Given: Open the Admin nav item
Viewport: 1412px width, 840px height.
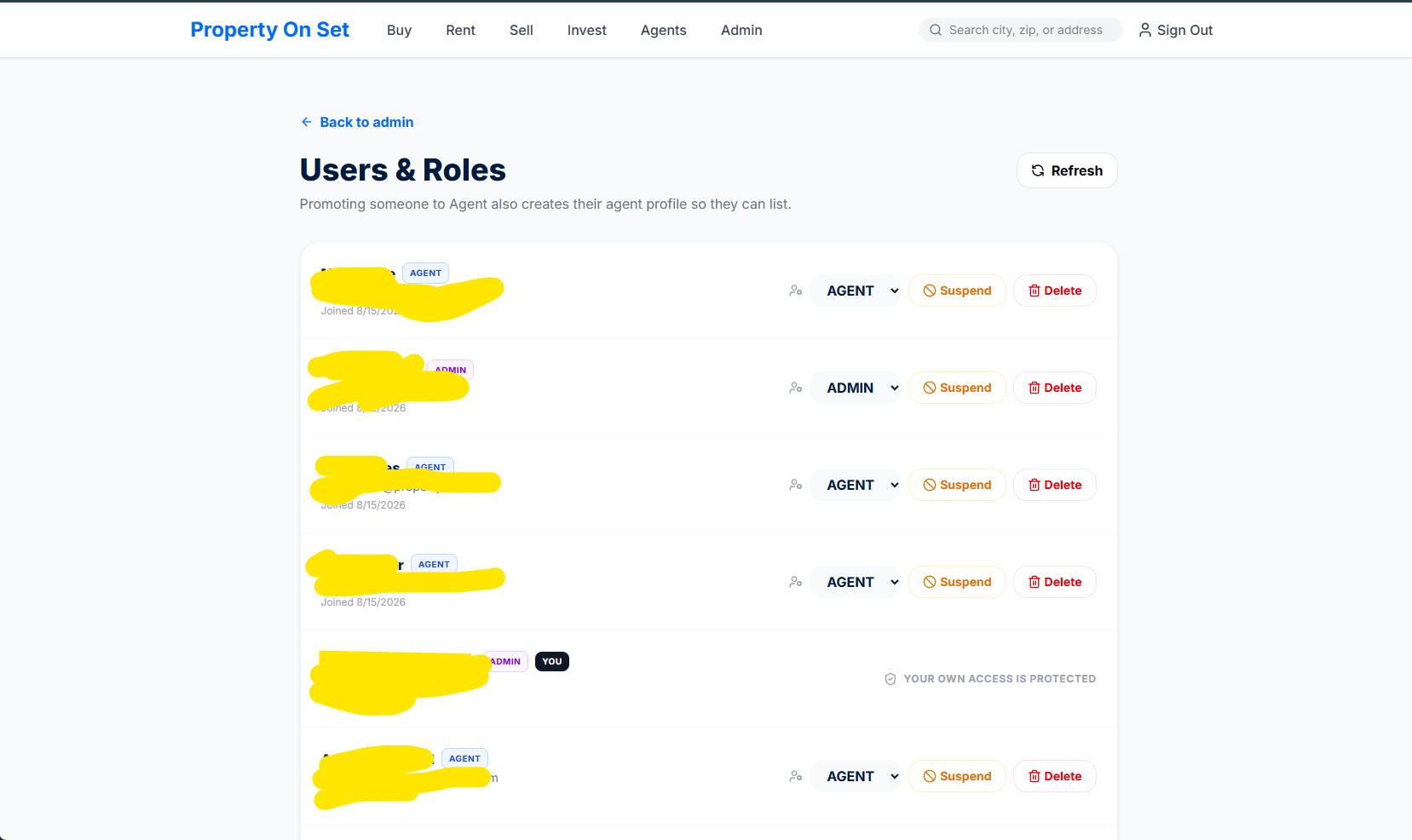Looking at the screenshot, I should click(741, 30).
